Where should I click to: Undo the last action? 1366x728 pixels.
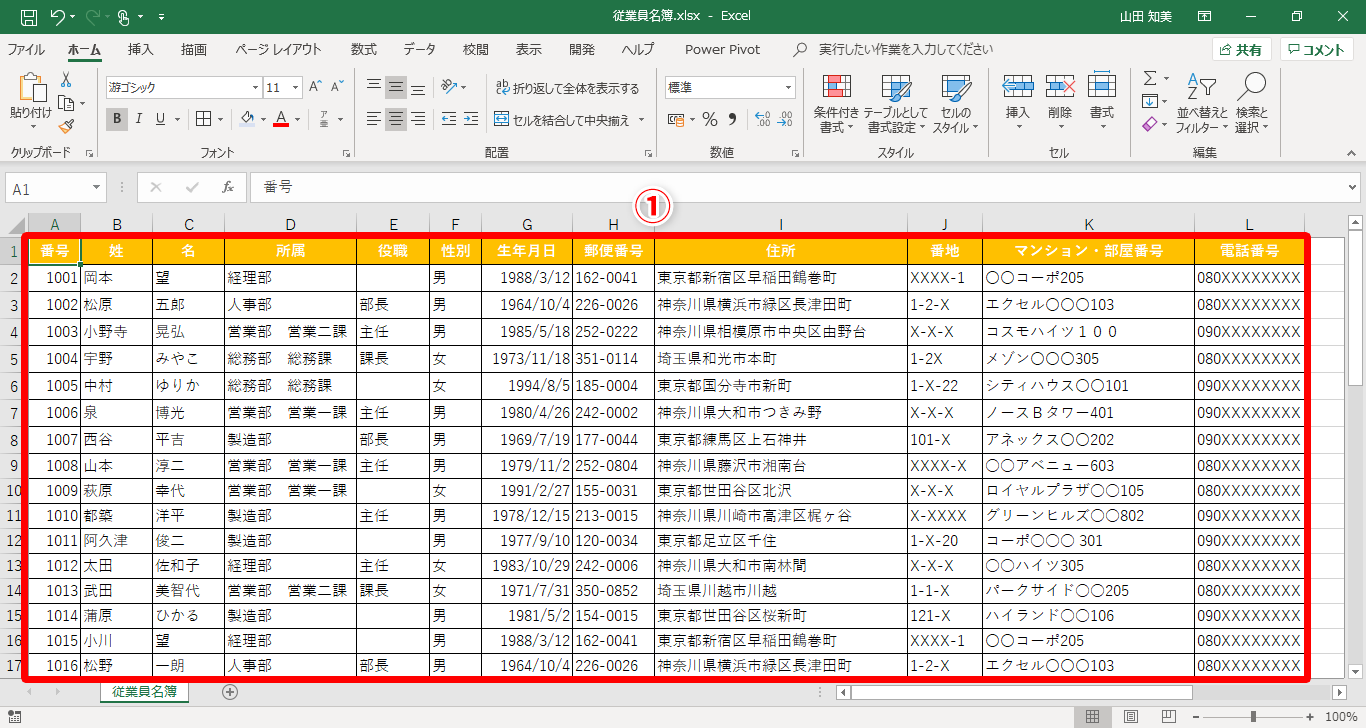click(58, 17)
